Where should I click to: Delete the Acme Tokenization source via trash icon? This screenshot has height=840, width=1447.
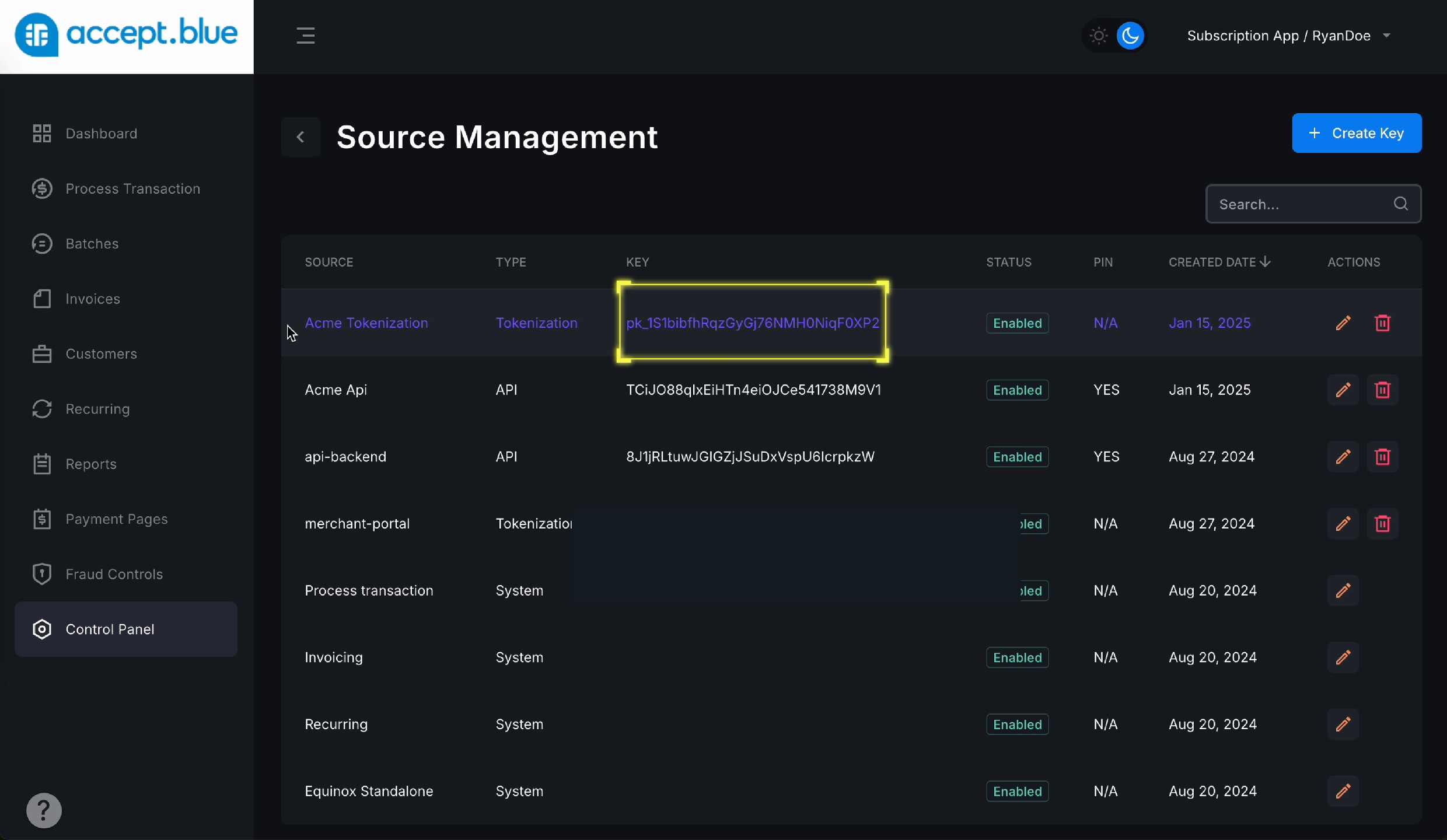click(x=1383, y=323)
